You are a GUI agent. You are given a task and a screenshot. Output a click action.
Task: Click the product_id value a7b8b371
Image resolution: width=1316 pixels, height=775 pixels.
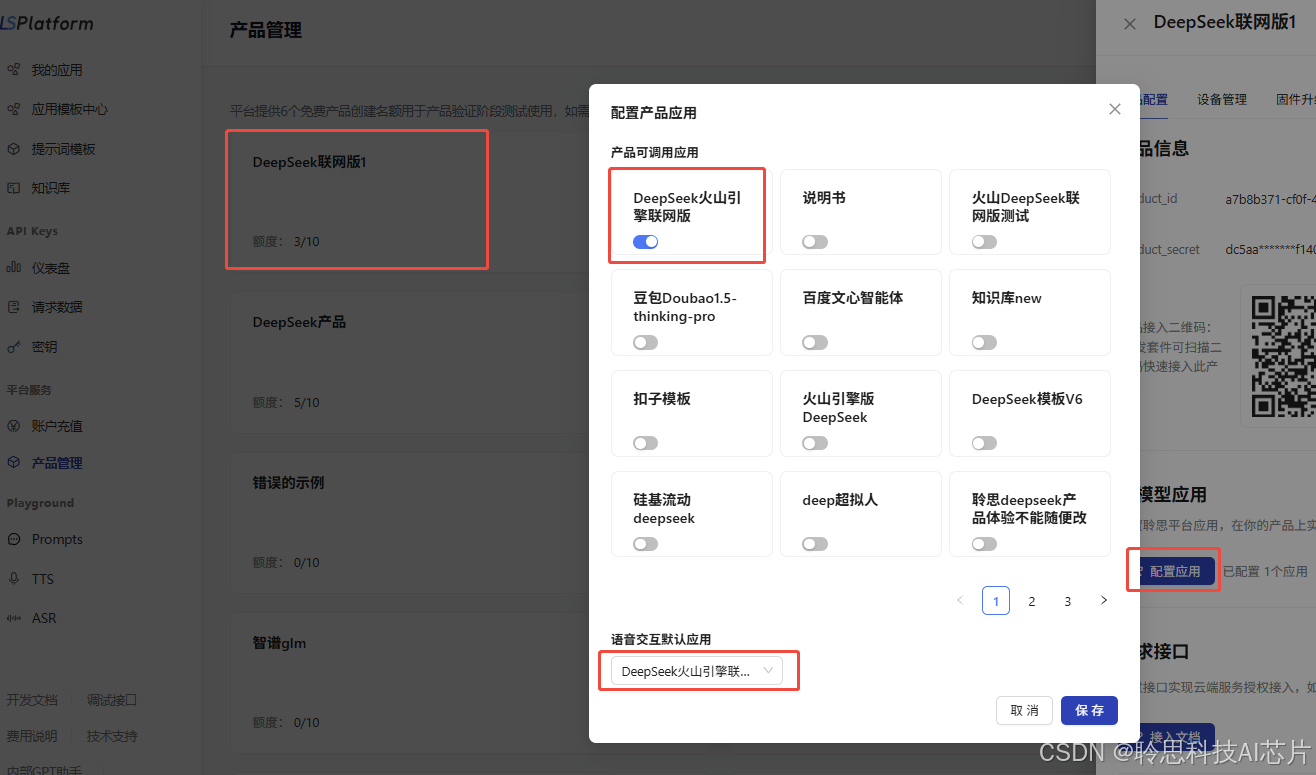pos(1270,199)
